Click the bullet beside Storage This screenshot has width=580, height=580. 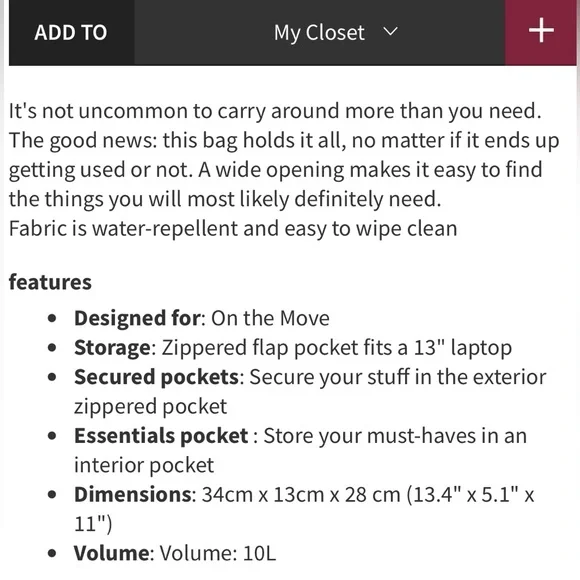[x=52, y=348]
